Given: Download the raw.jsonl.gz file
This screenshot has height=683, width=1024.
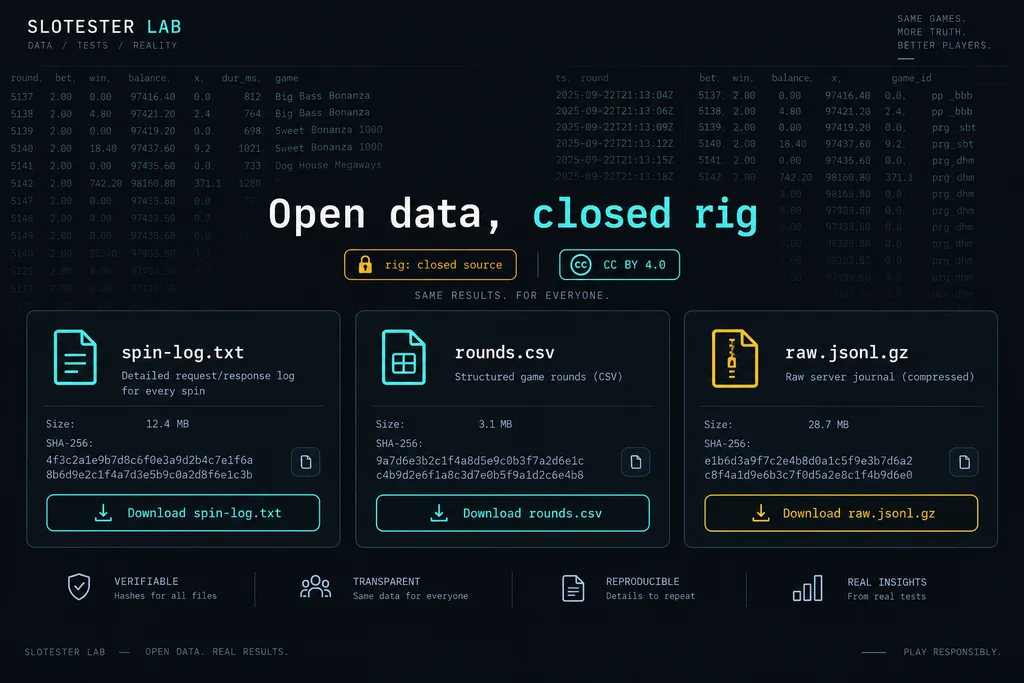Looking at the screenshot, I should (x=841, y=513).
